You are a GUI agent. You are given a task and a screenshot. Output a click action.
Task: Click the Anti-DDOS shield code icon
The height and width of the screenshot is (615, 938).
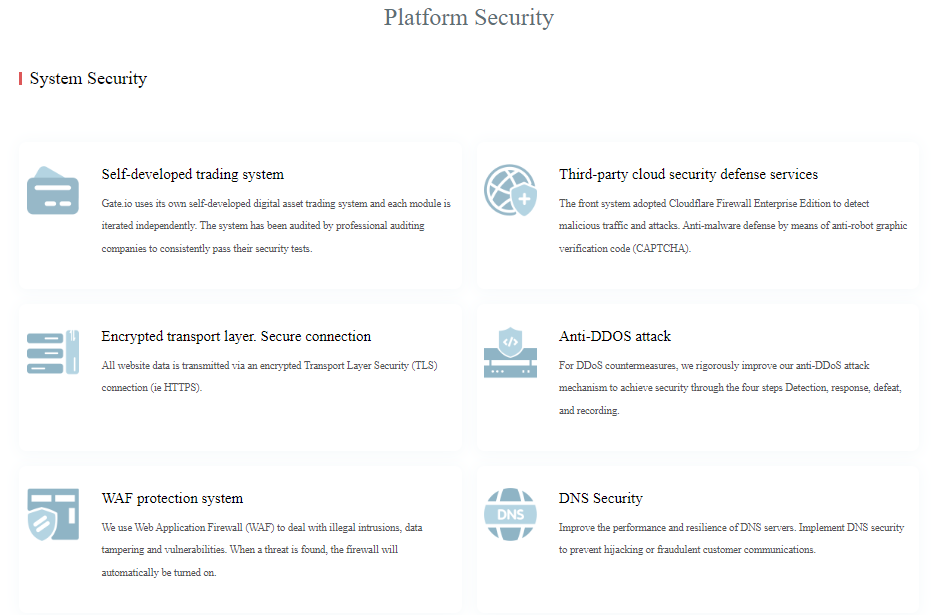tap(510, 352)
